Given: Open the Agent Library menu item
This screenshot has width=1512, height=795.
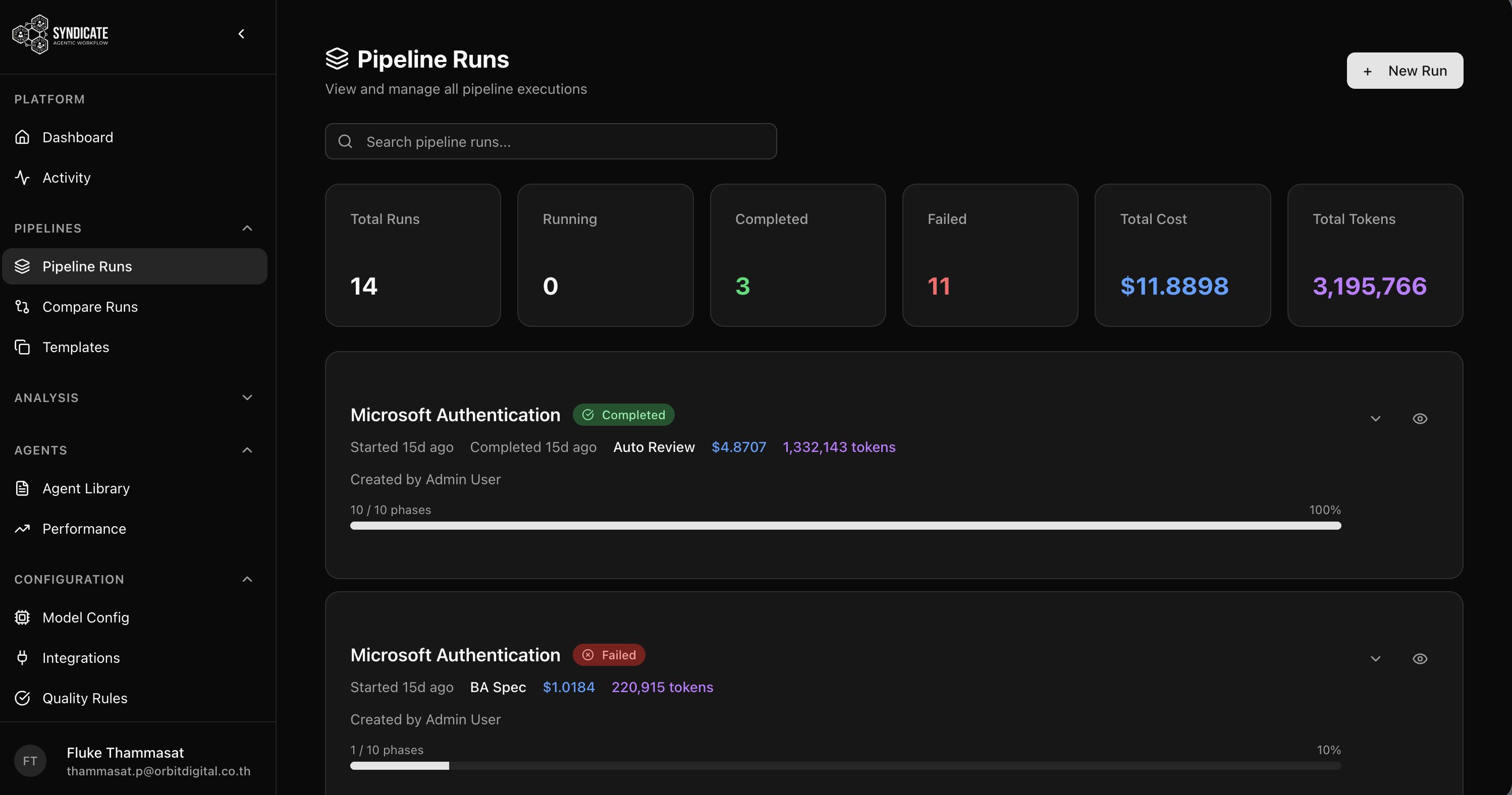Looking at the screenshot, I should tap(86, 488).
